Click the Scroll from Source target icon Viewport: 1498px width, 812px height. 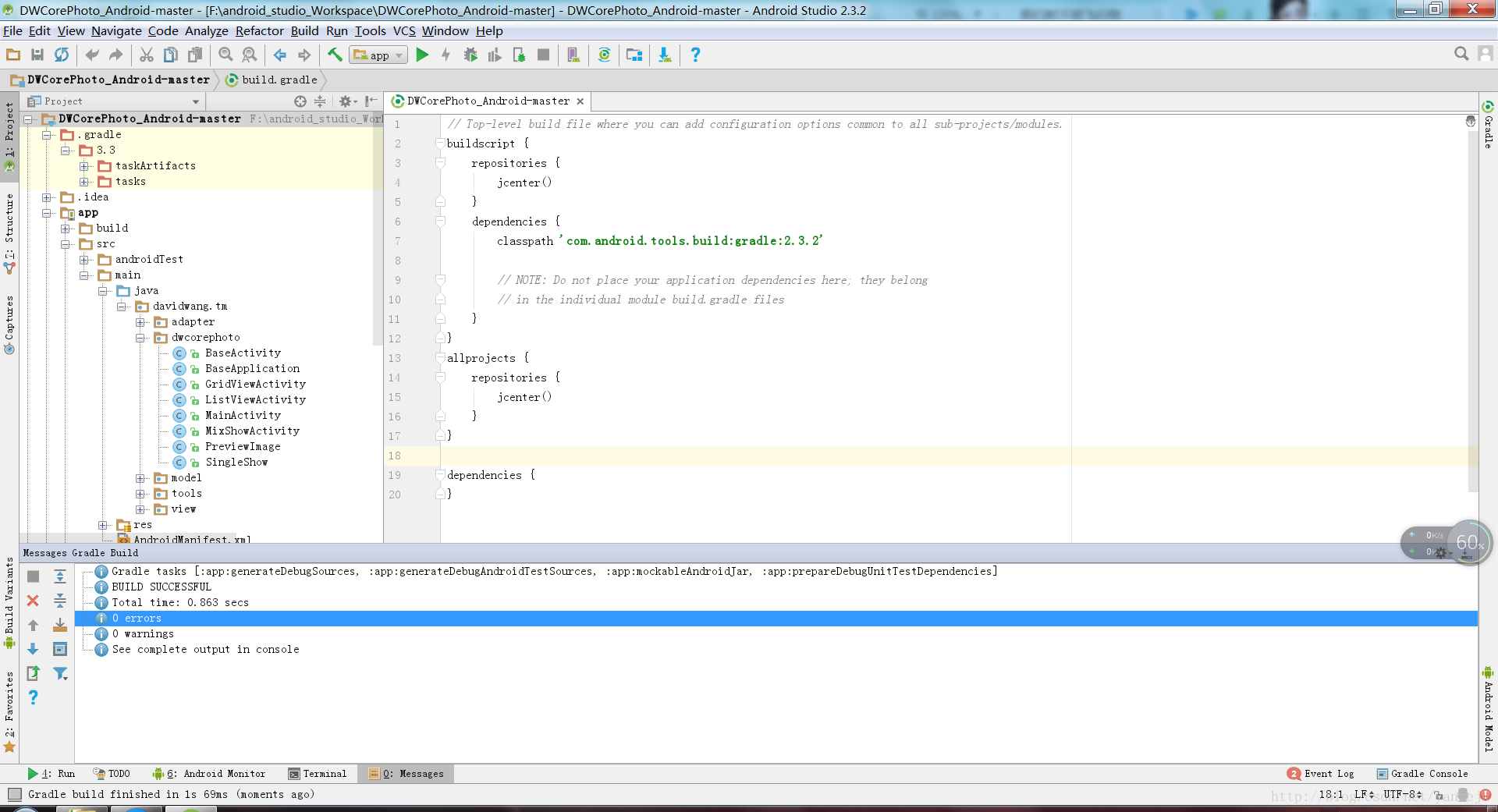click(x=300, y=101)
